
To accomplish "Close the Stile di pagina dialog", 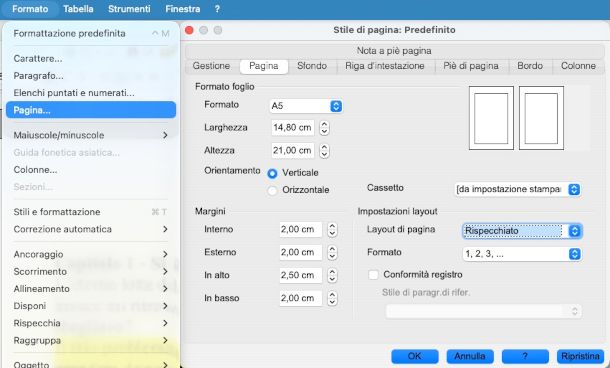I will point(189,30).
